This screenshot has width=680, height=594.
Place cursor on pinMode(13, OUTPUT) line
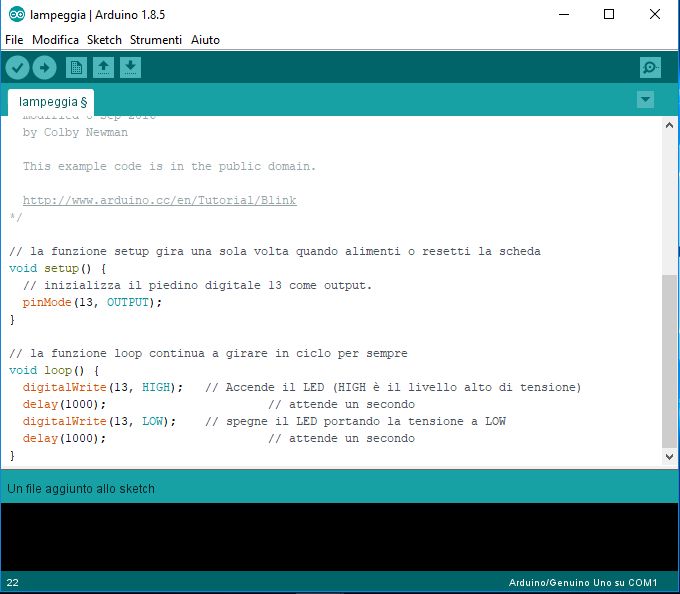tap(92, 302)
